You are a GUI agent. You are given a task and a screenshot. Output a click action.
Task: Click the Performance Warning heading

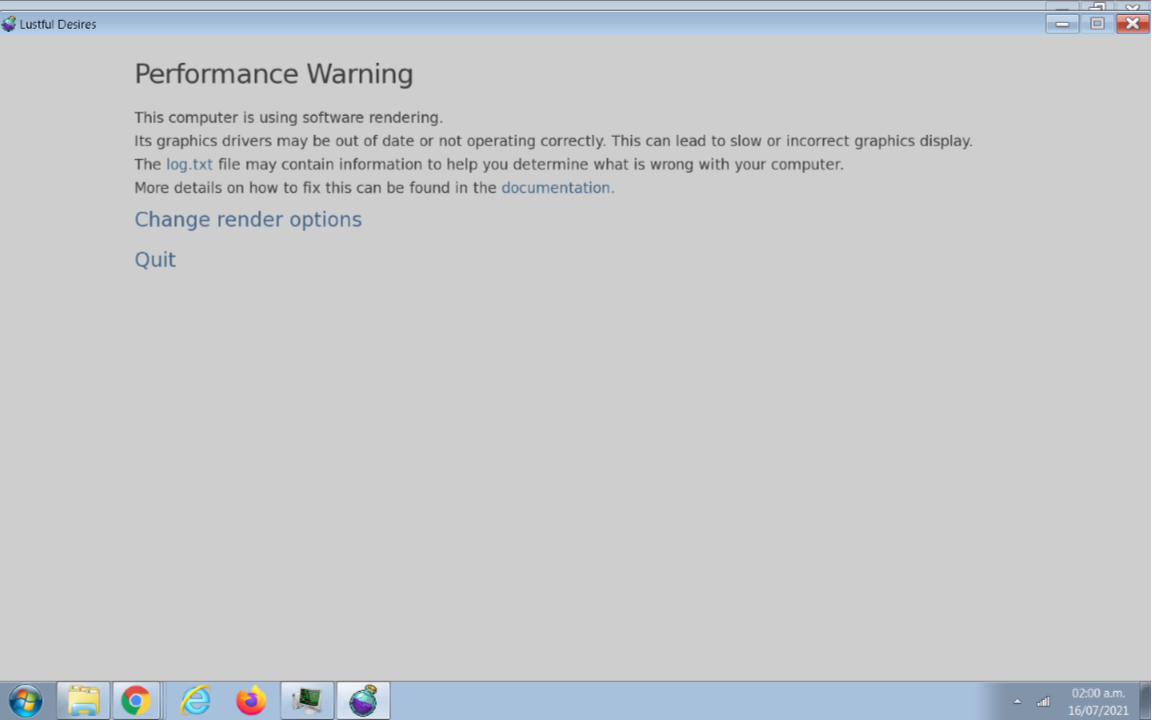(273, 74)
